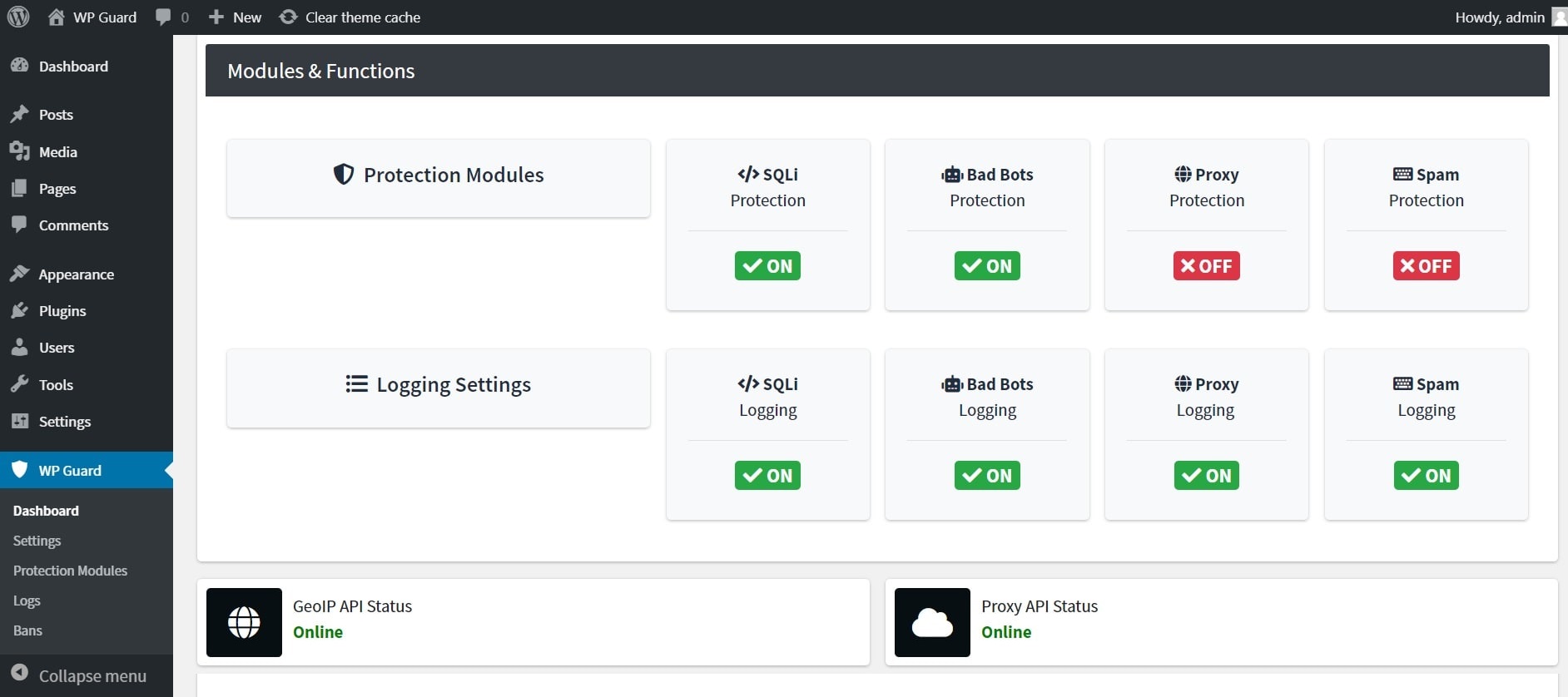Click the comments bubble icon in admin bar
Viewport: 1568px width, 697px height.
(x=163, y=17)
